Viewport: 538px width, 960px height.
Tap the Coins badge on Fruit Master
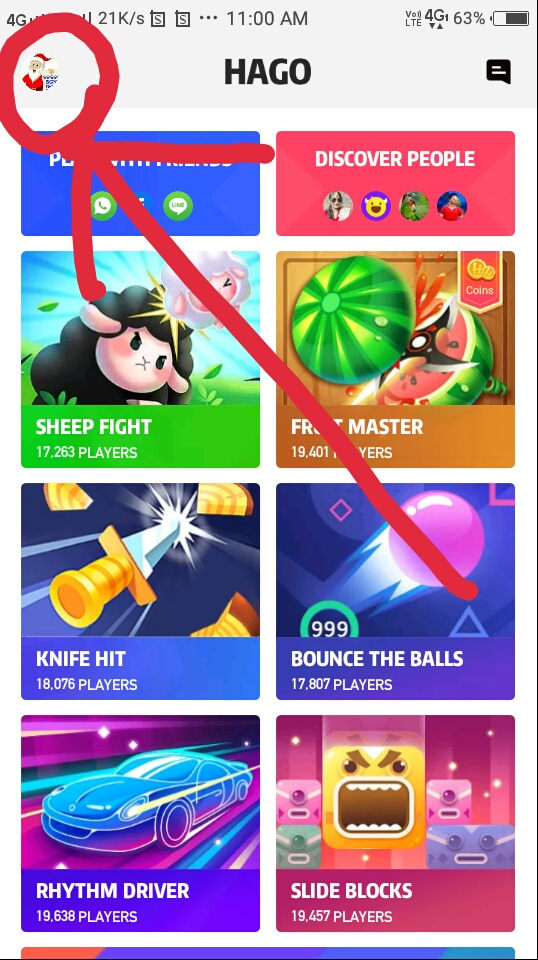pyautogui.click(x=480, y=280)
